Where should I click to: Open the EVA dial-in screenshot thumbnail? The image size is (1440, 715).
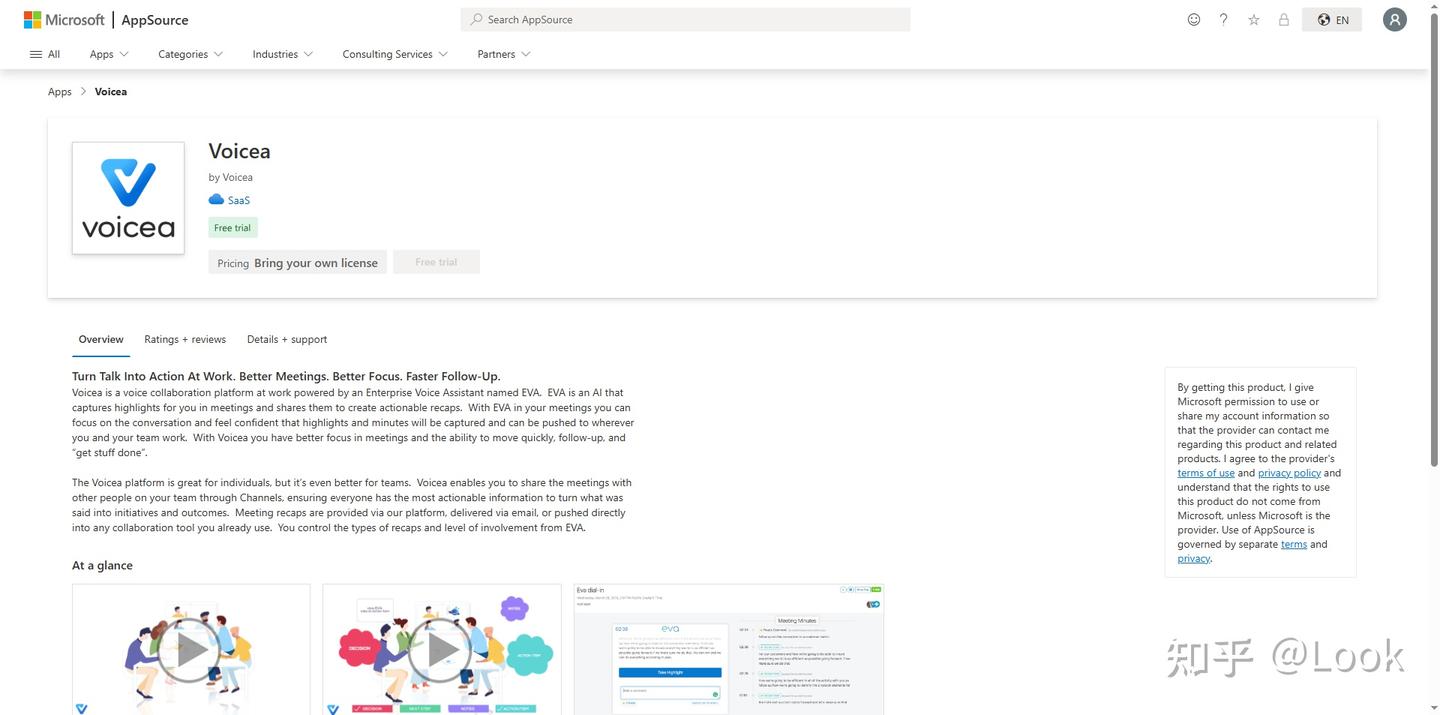coord(729,649)
